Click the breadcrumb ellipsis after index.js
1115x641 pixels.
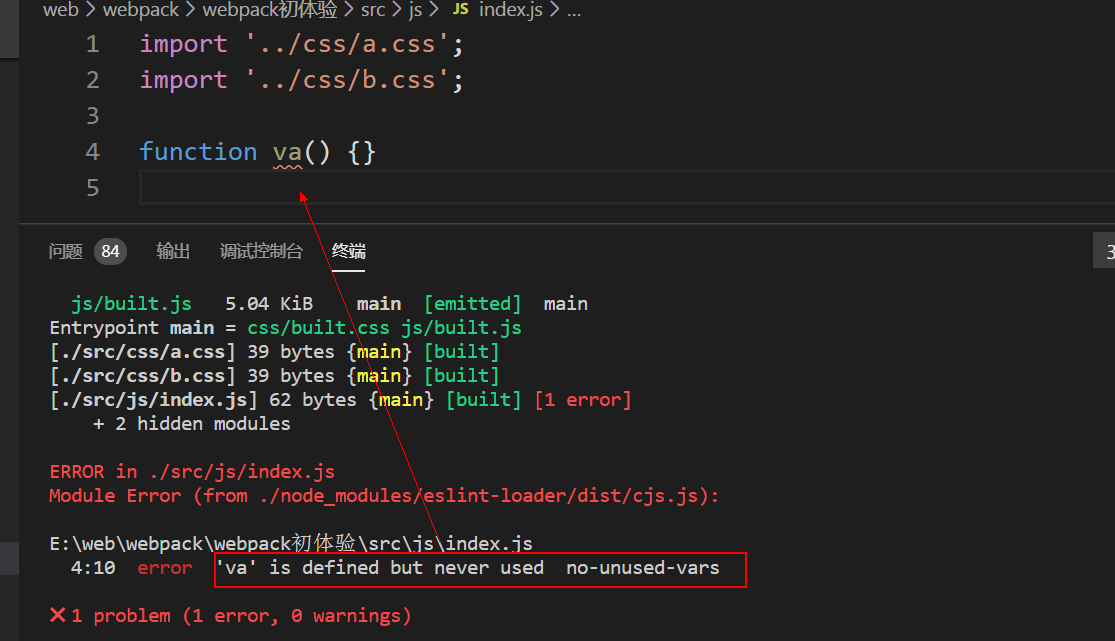point(573,10)
